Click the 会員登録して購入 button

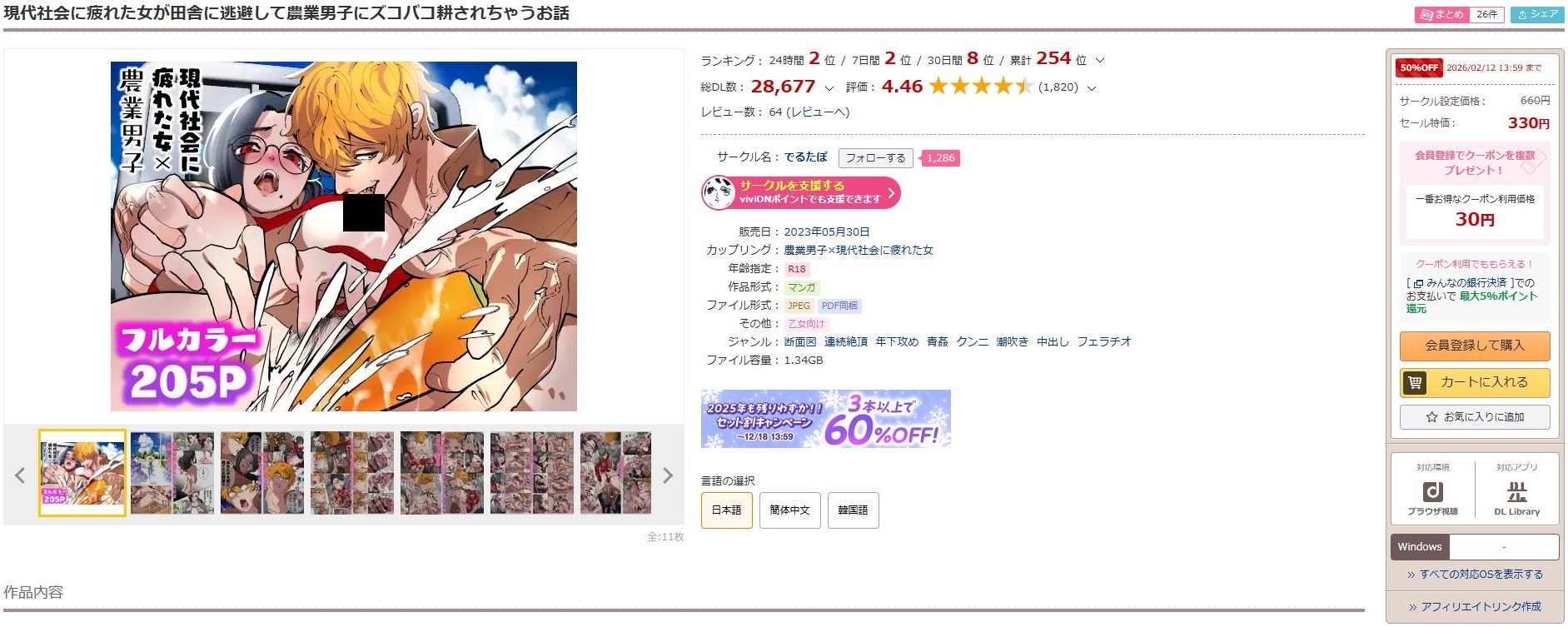pyautogui.click(x=1475, y=346)
